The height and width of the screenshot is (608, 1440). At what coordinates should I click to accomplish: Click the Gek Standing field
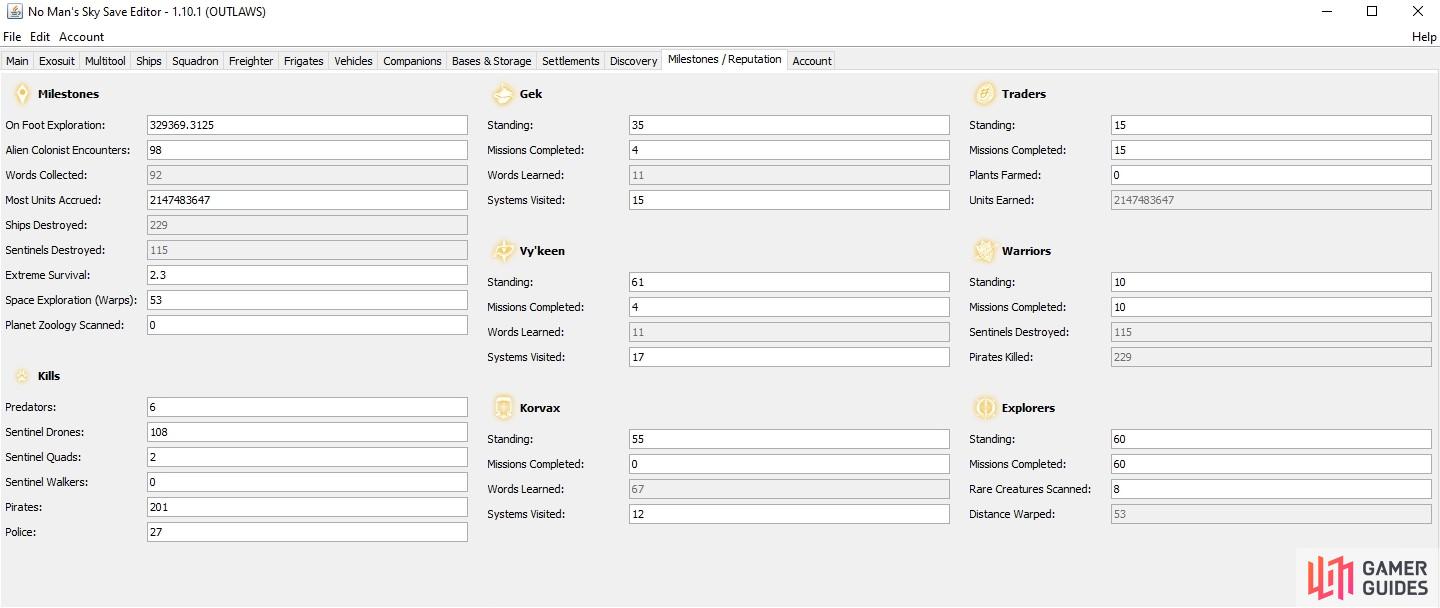pos(789,125)
